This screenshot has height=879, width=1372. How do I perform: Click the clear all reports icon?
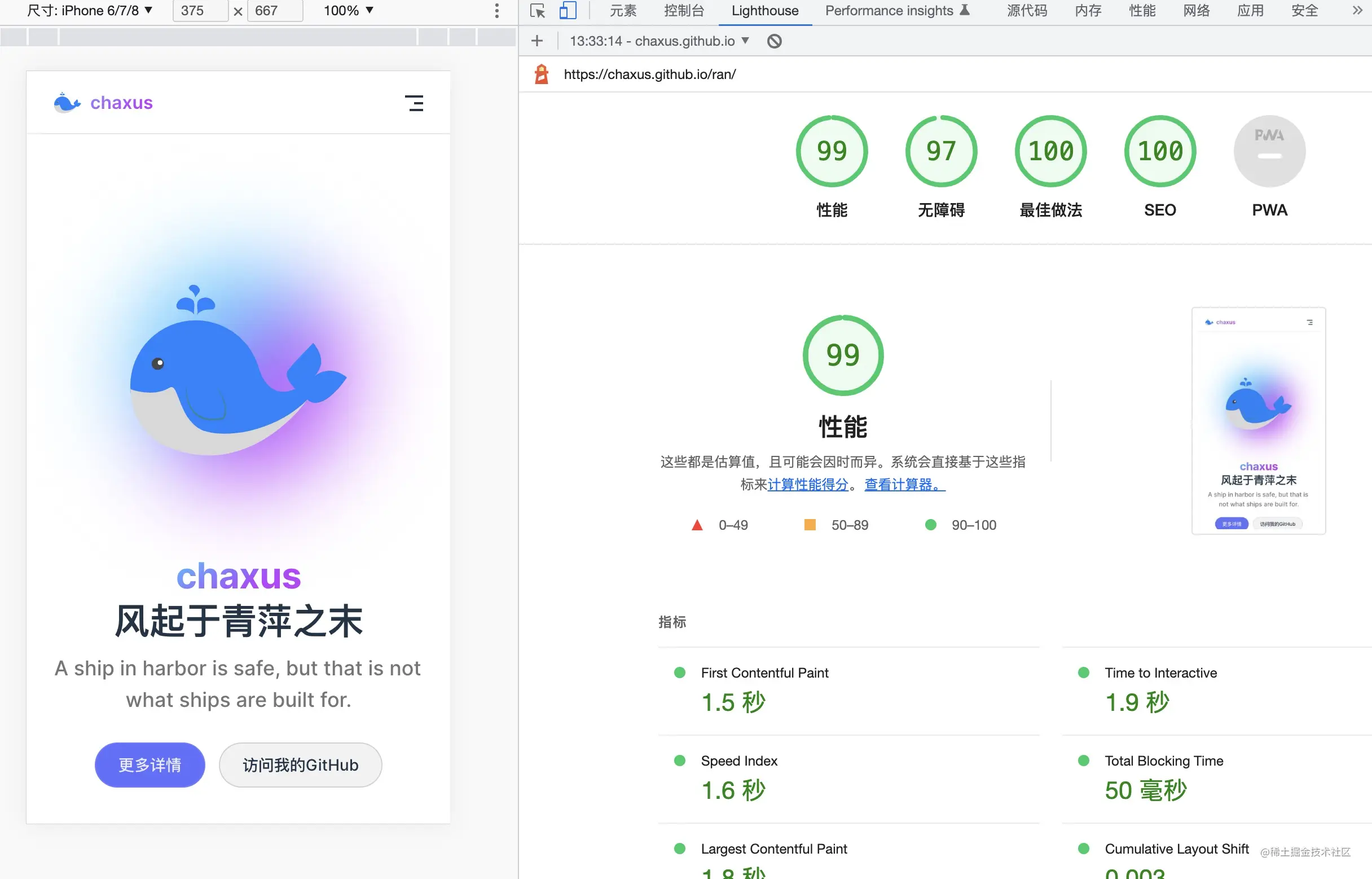[x=774, y=41]
